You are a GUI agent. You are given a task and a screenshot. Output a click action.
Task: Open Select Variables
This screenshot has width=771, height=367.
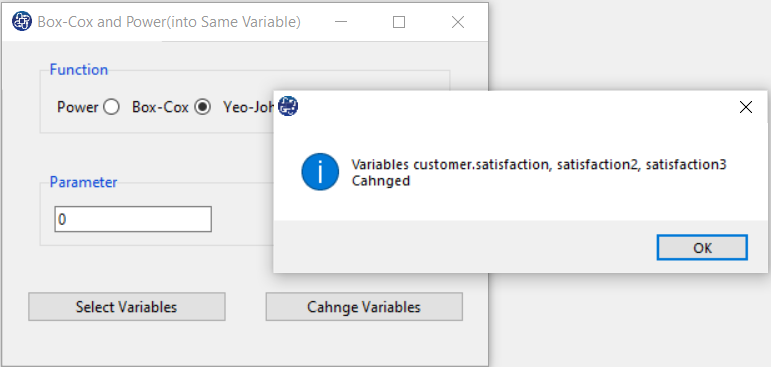(x=127, y=307)
